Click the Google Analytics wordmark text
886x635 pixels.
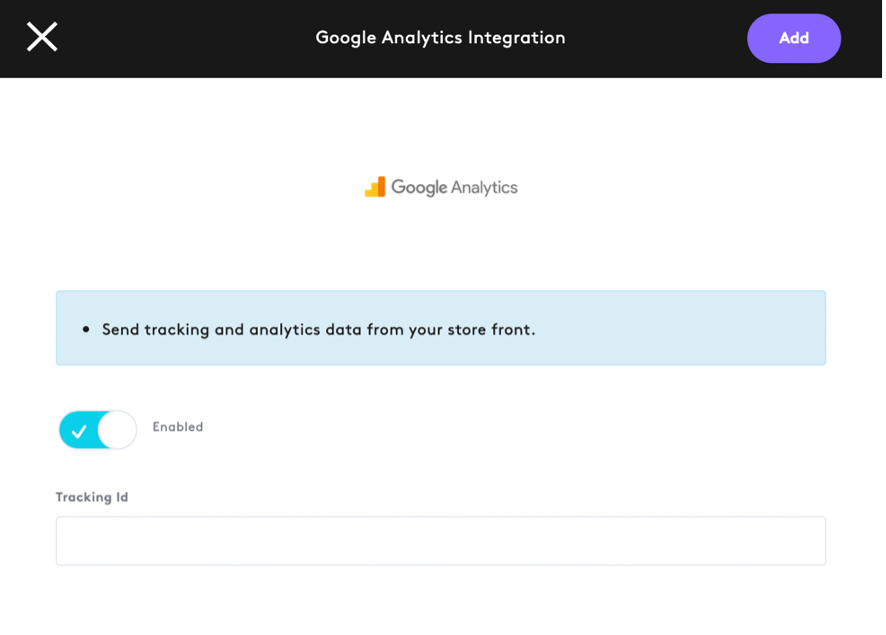(x=454, y=187)
